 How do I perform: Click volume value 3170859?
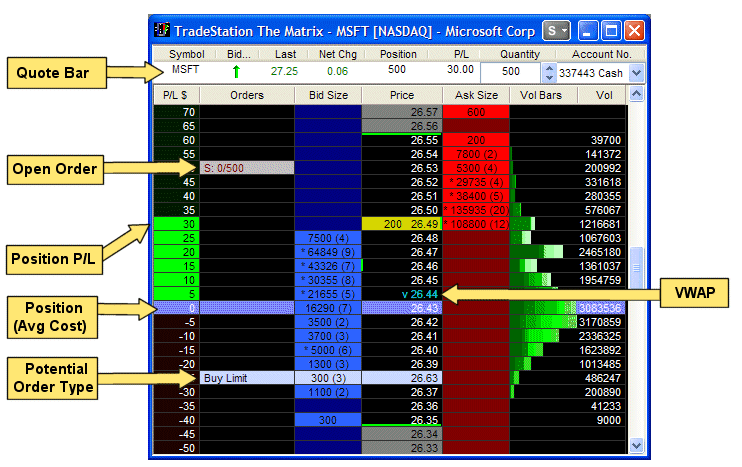pyautogui.click(x=600, y=322)
